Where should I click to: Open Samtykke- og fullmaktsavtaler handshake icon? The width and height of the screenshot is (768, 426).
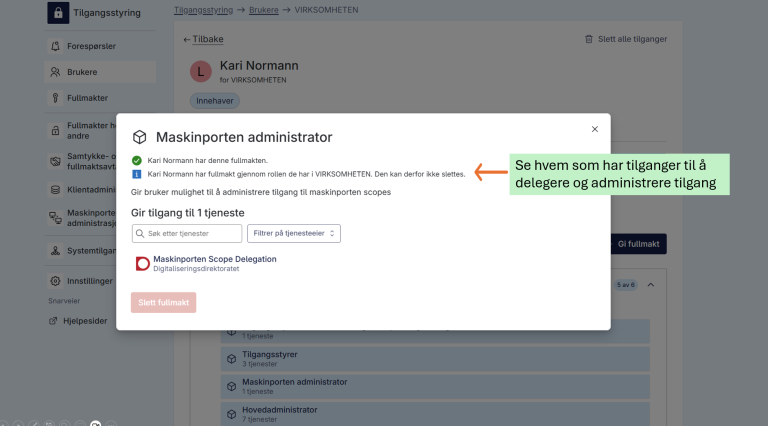[55, 161]
